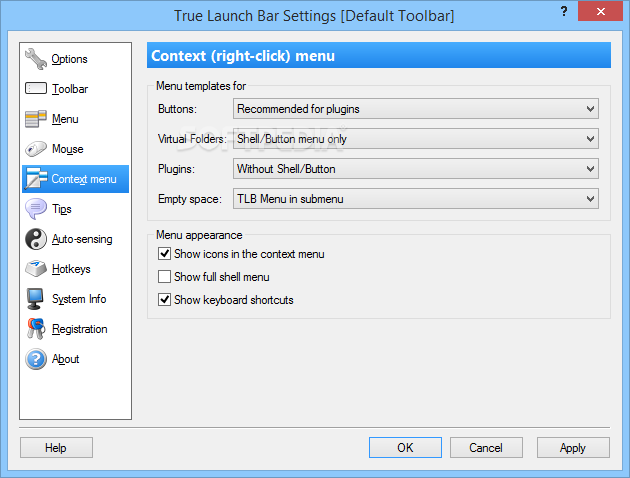Show the System Info label
This screenshot has width=630, height=478.
pos(79,299)
